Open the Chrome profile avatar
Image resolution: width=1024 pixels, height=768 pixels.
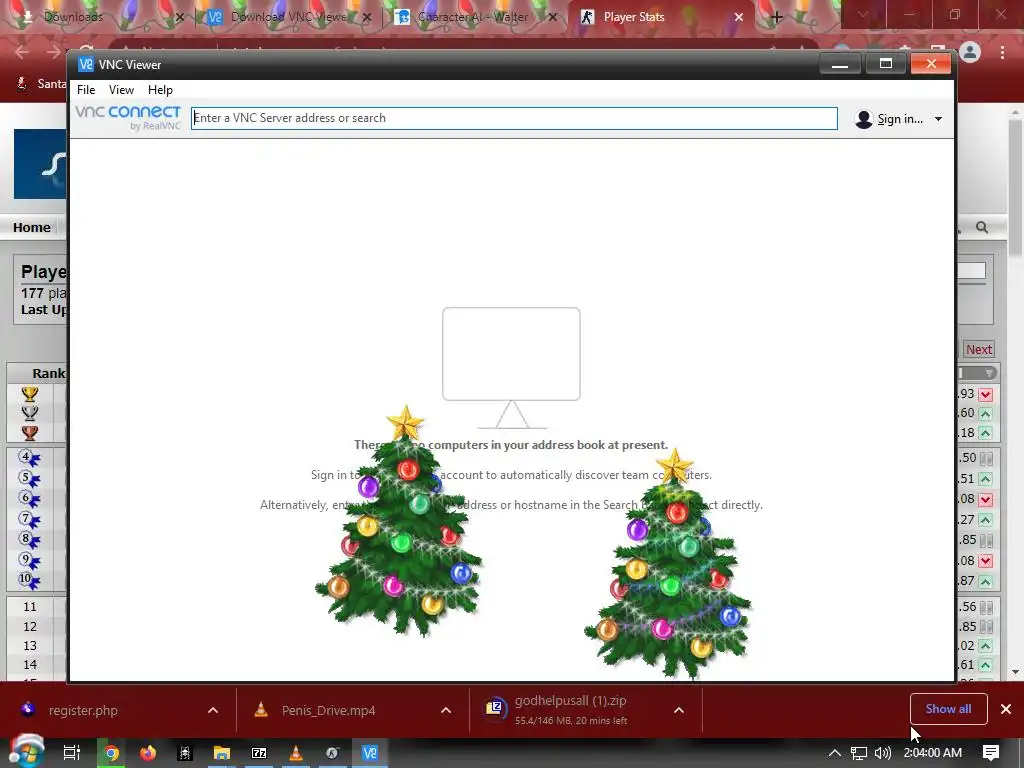pos(970,52)
